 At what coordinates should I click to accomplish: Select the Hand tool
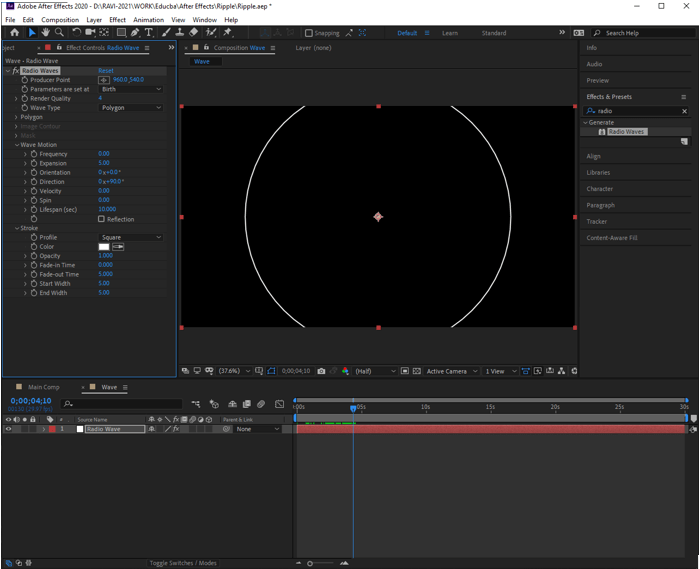coord(46,33)
